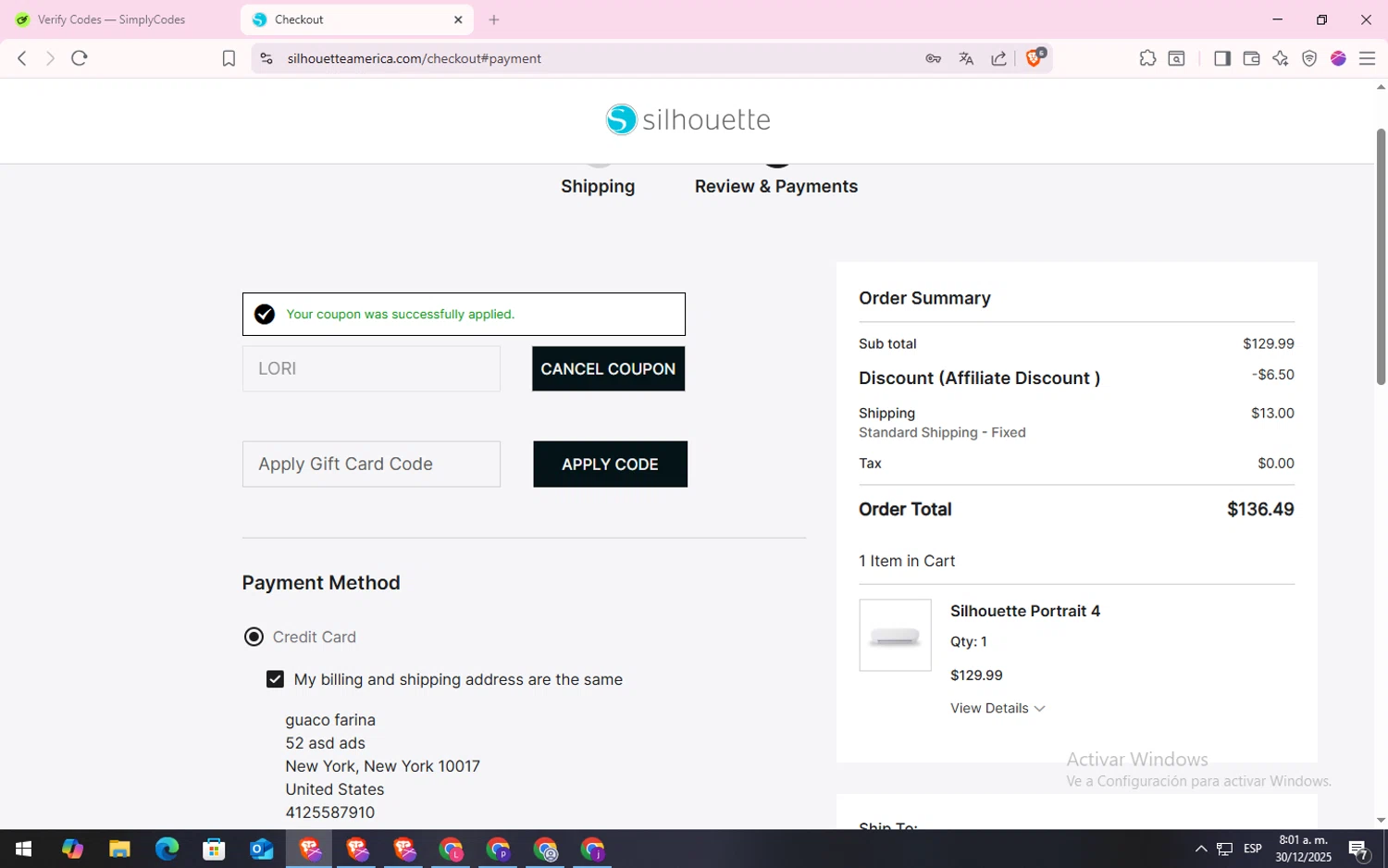Click the Order Total $136.49 amount
Screen dimensions: 1388x868
click(x=1260, y=509)
